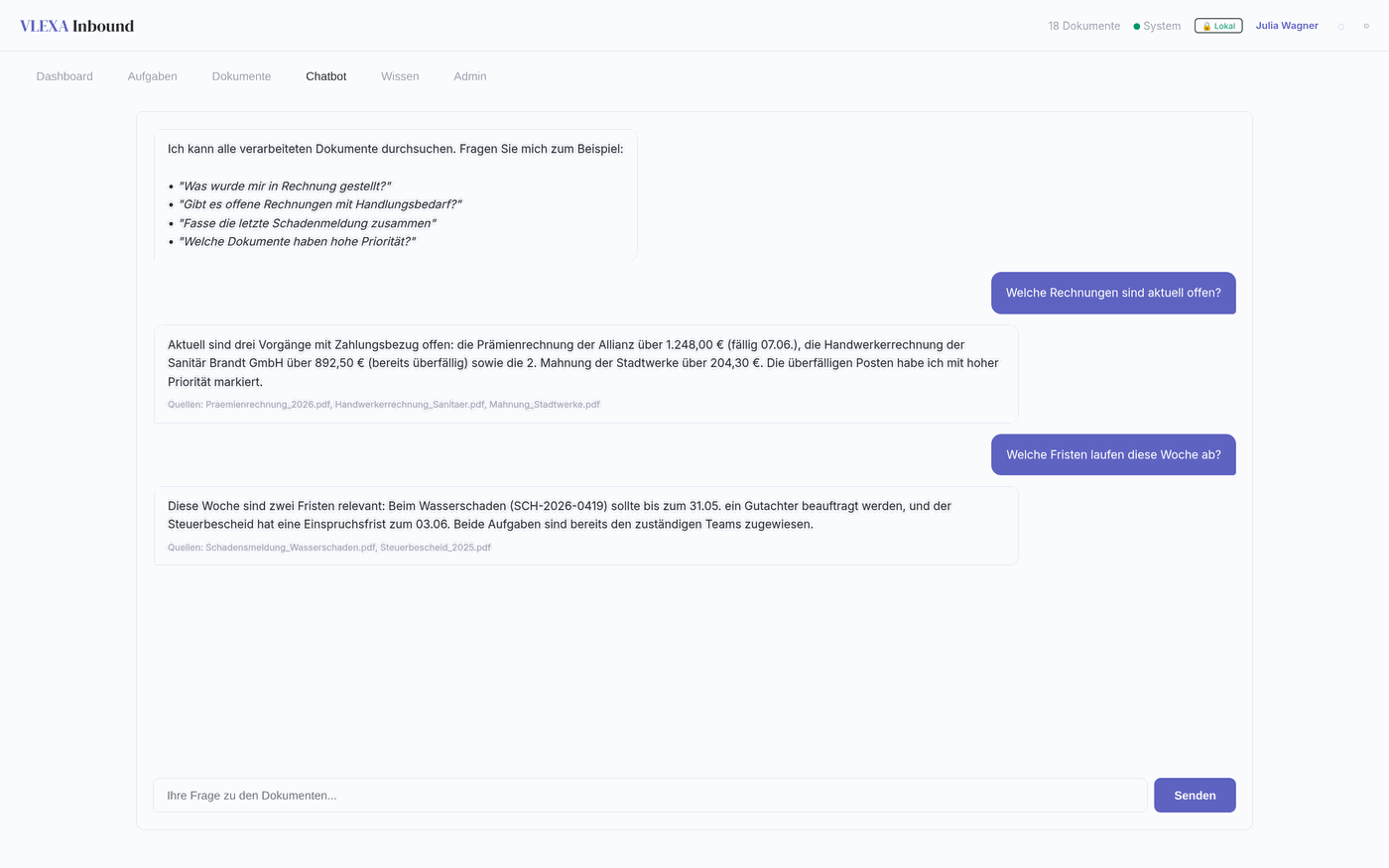Go to the Wissen tab
The height and width of the screenshot is (868, 1389).
[x=400, y=76]
